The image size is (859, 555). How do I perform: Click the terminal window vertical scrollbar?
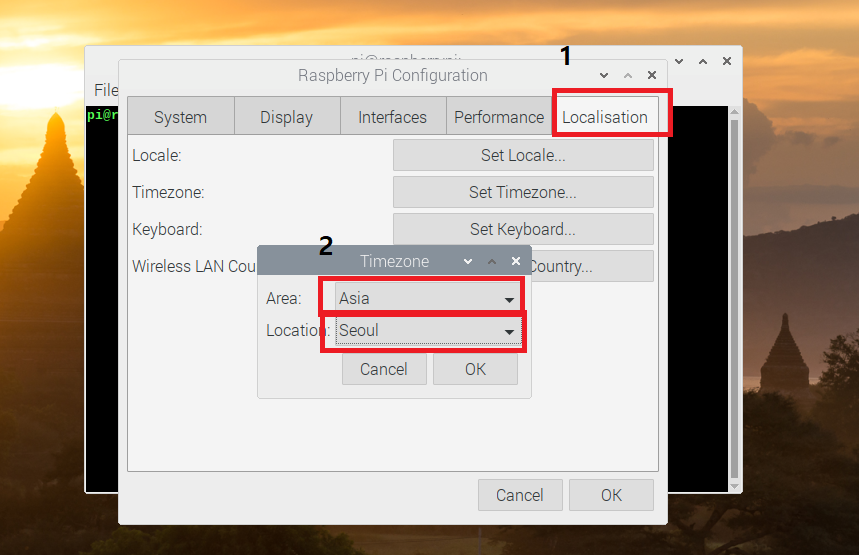[735, 299]
